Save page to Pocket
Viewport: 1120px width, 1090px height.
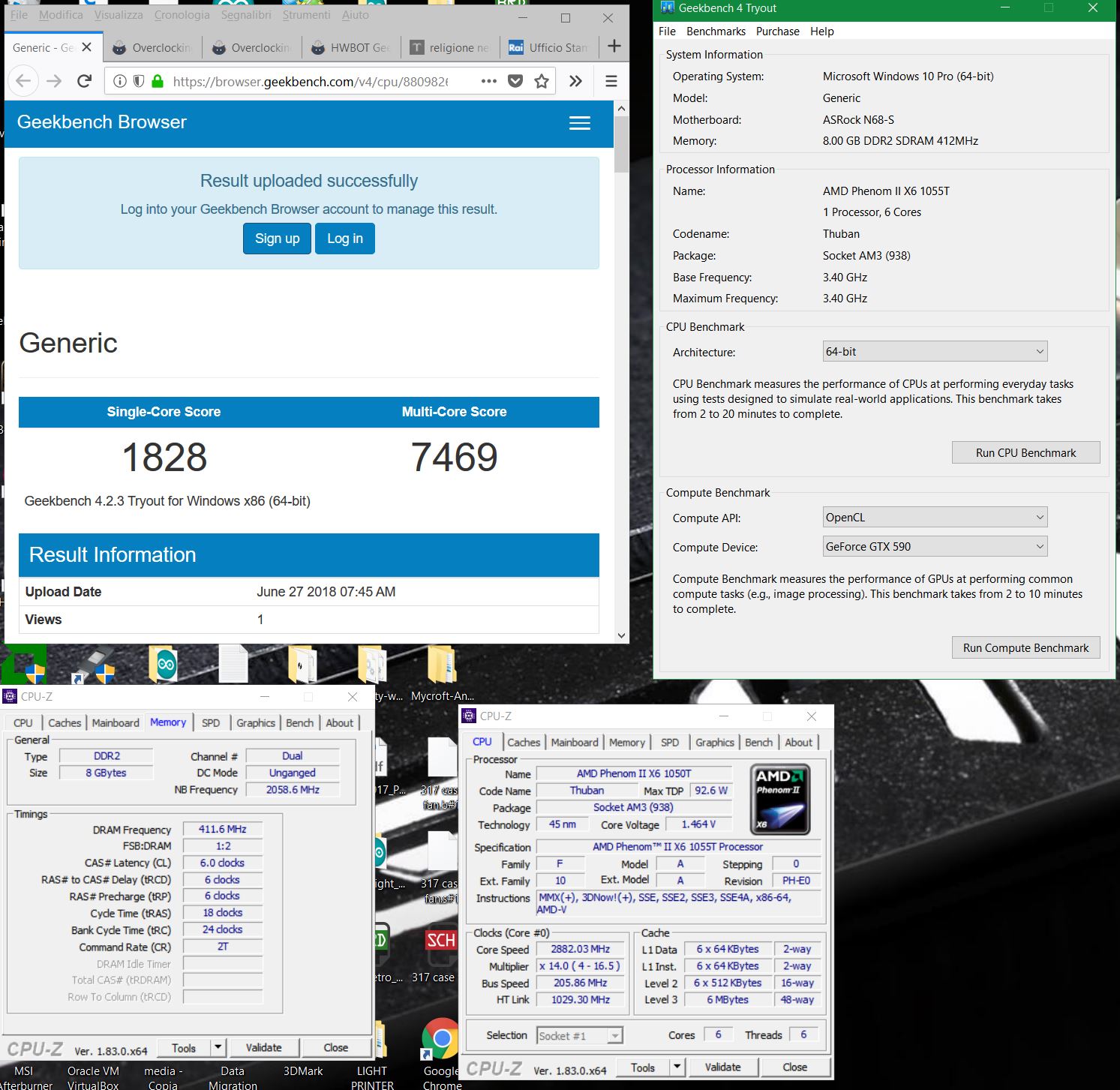[515, 81]
